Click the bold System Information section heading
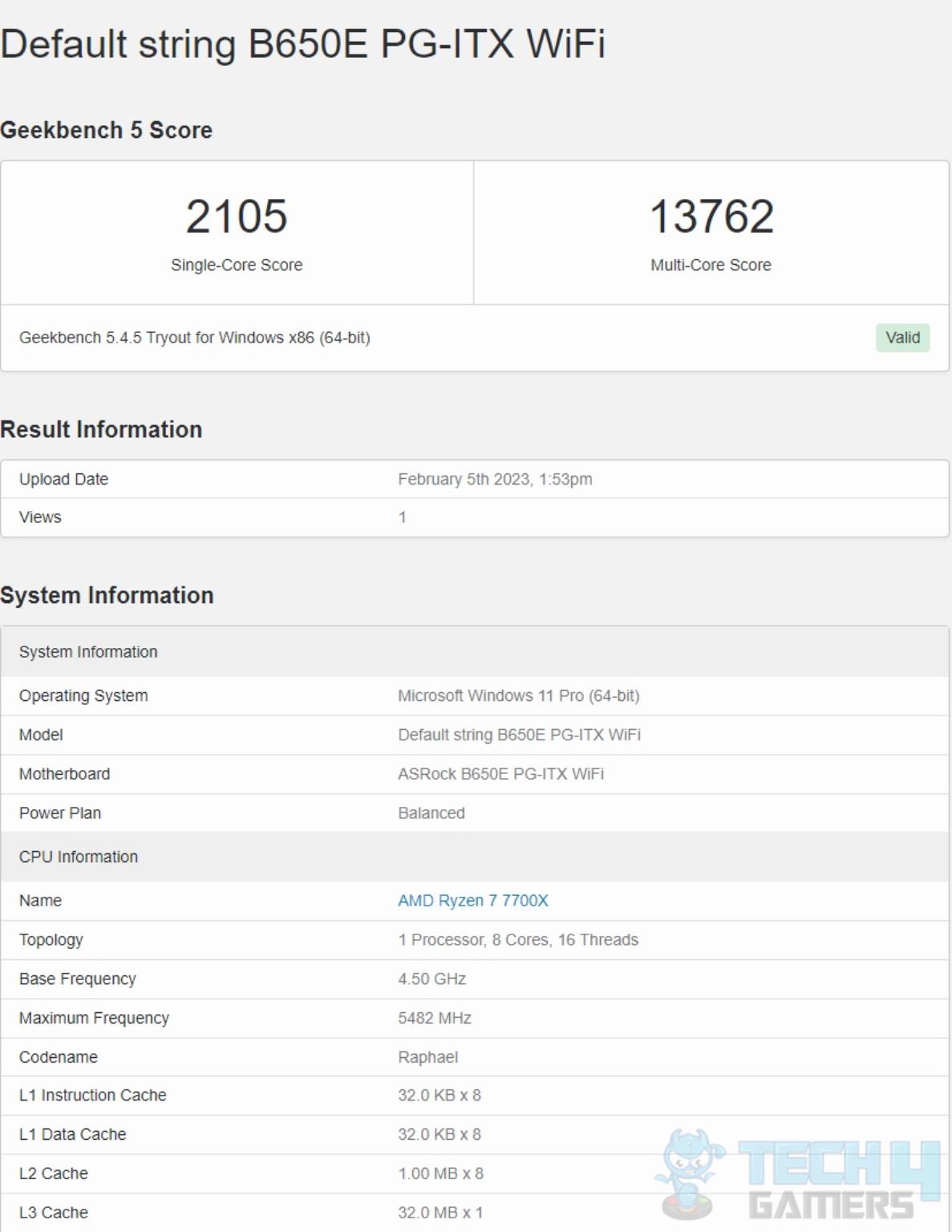Image resolution: width=952 pixels, height=1232 pixels. pyautogui.click(x=107, y=595)
